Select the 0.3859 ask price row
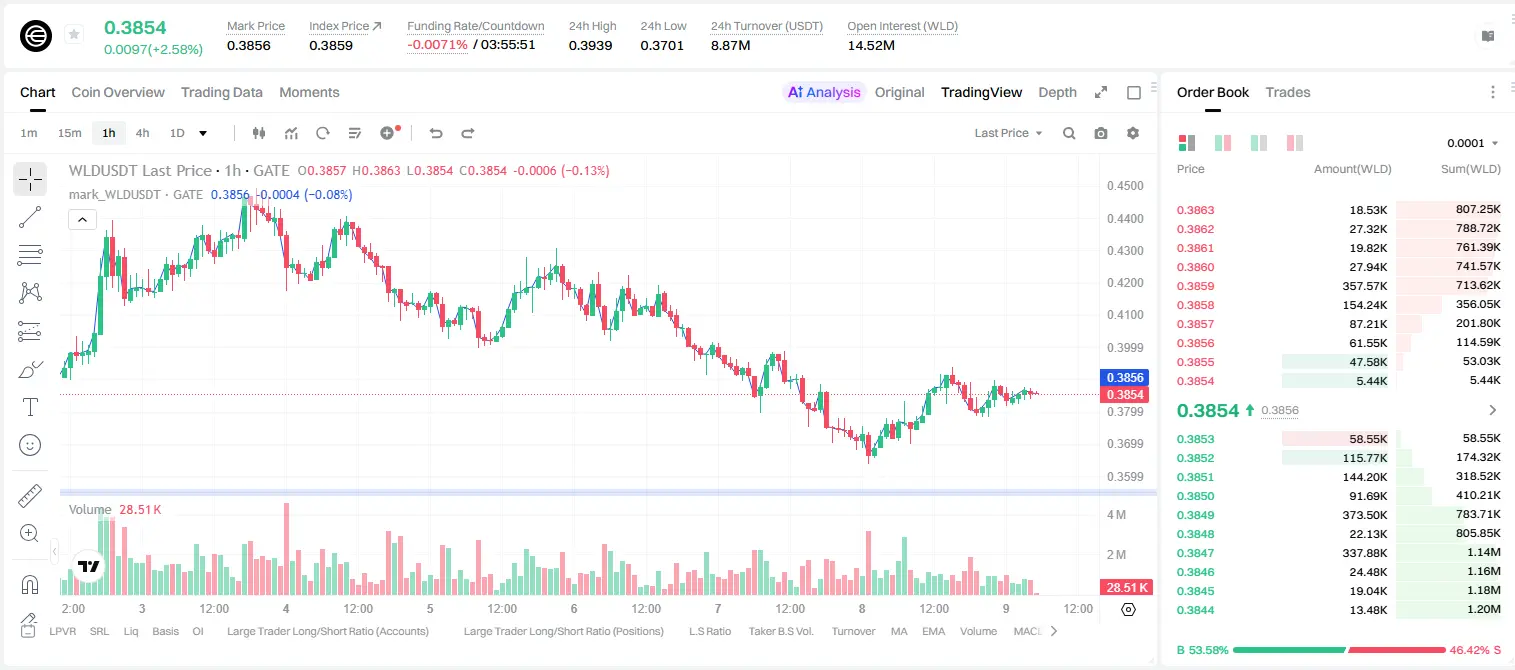 point(1338,286)
